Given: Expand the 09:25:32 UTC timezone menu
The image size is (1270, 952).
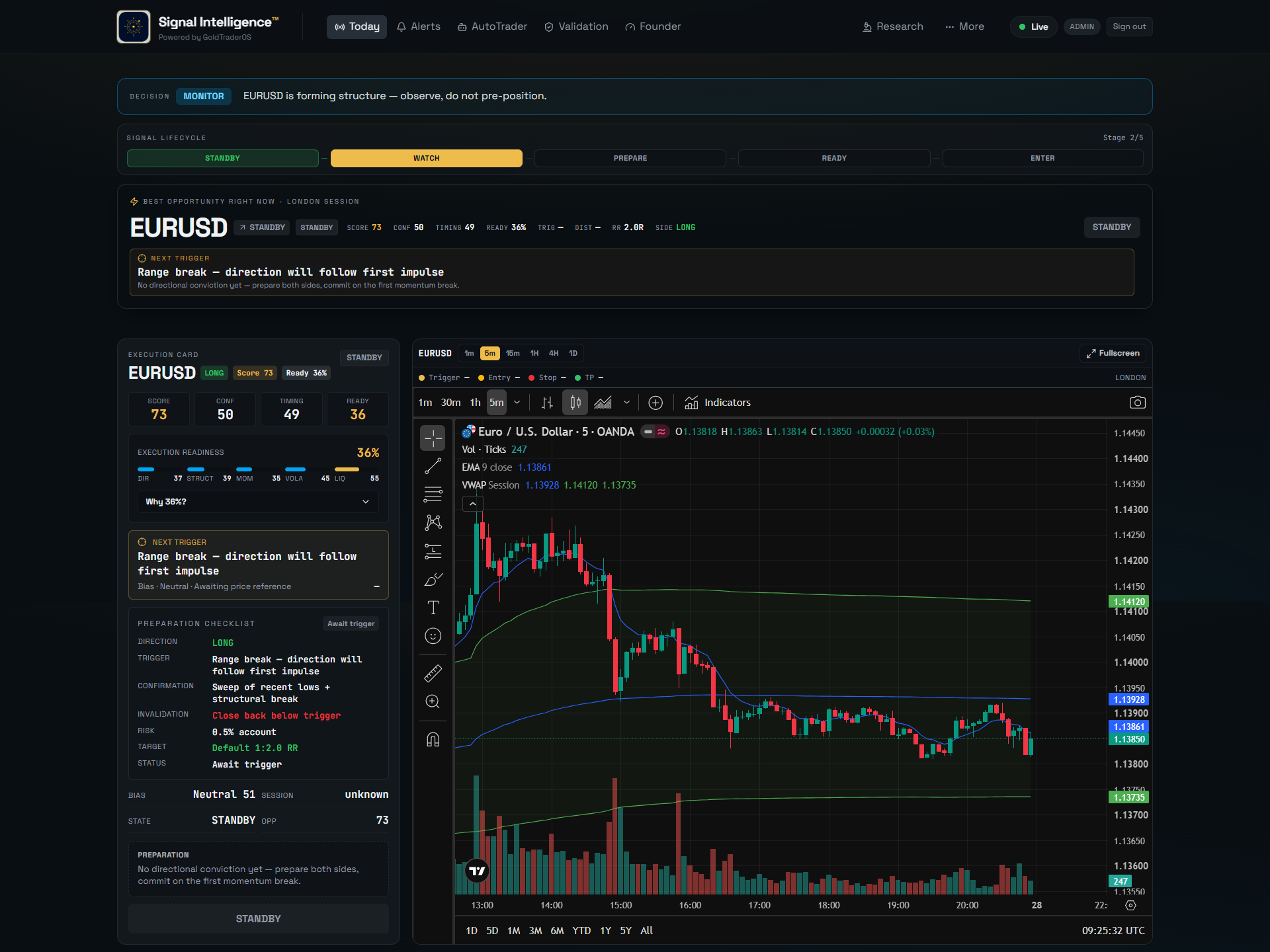Looking at the screenshot, I should (1113, 931).
